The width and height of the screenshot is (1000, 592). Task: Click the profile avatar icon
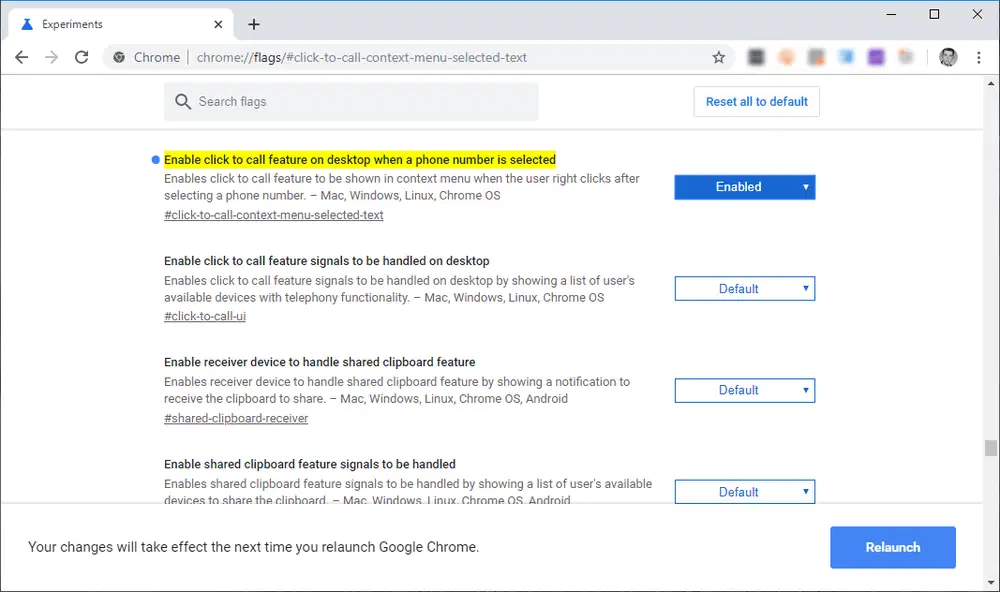coord(947,57)
